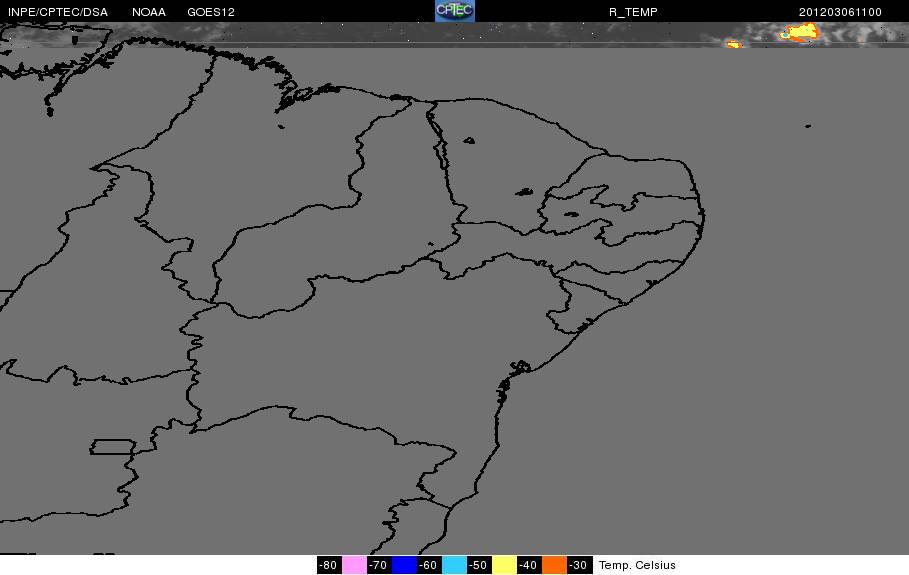Click the NOAA label in header

click(x=149, y=12)
